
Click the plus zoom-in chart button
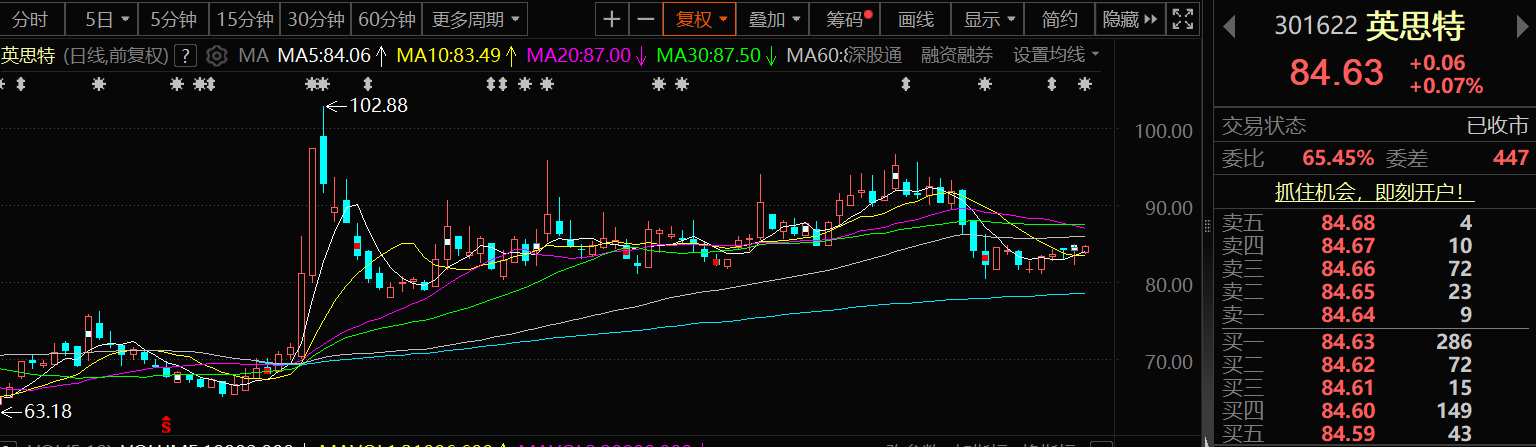click(x=612, y=19)
